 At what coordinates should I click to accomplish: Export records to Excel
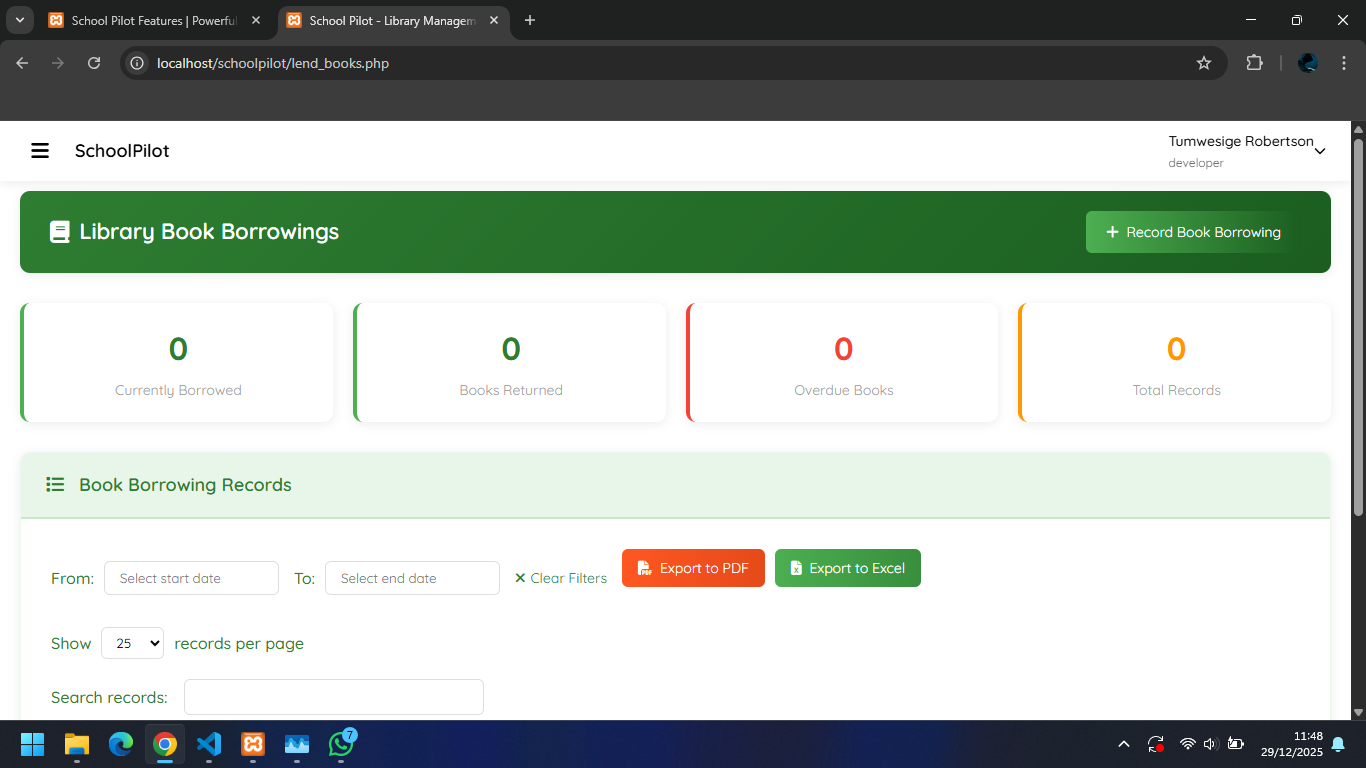coord(847,568)
